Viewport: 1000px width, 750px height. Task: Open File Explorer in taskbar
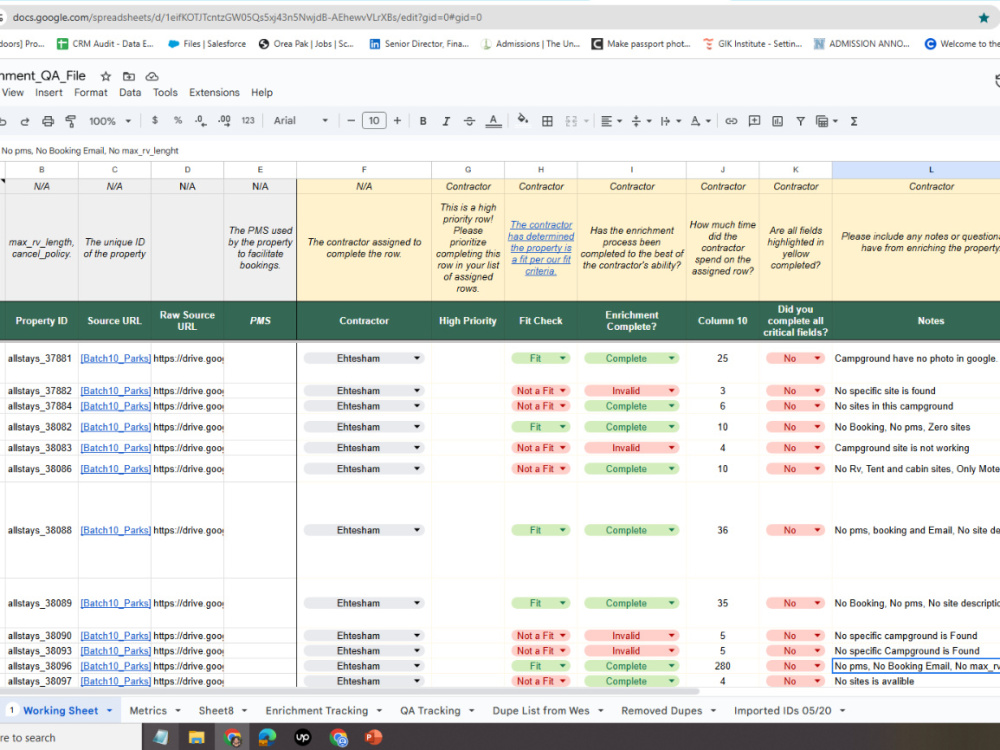[196, 737]
